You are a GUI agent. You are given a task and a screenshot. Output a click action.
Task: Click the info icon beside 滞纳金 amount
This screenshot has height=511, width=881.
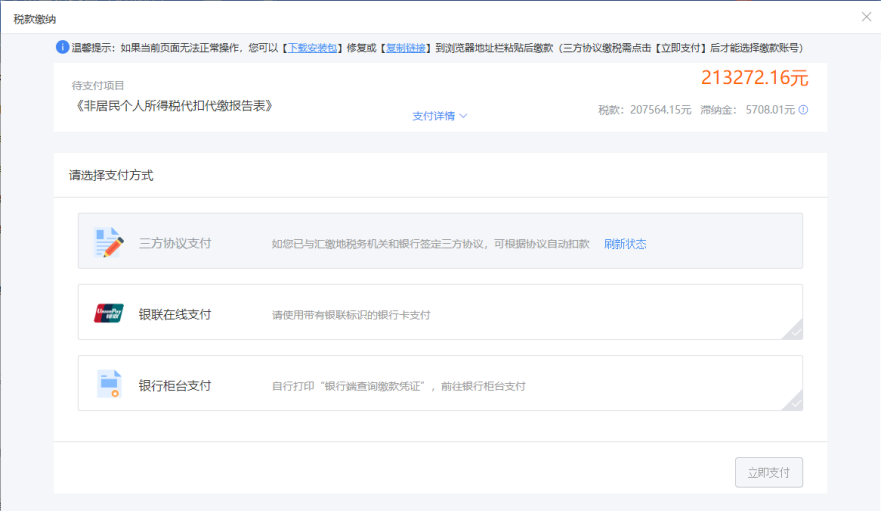[803, 110]
